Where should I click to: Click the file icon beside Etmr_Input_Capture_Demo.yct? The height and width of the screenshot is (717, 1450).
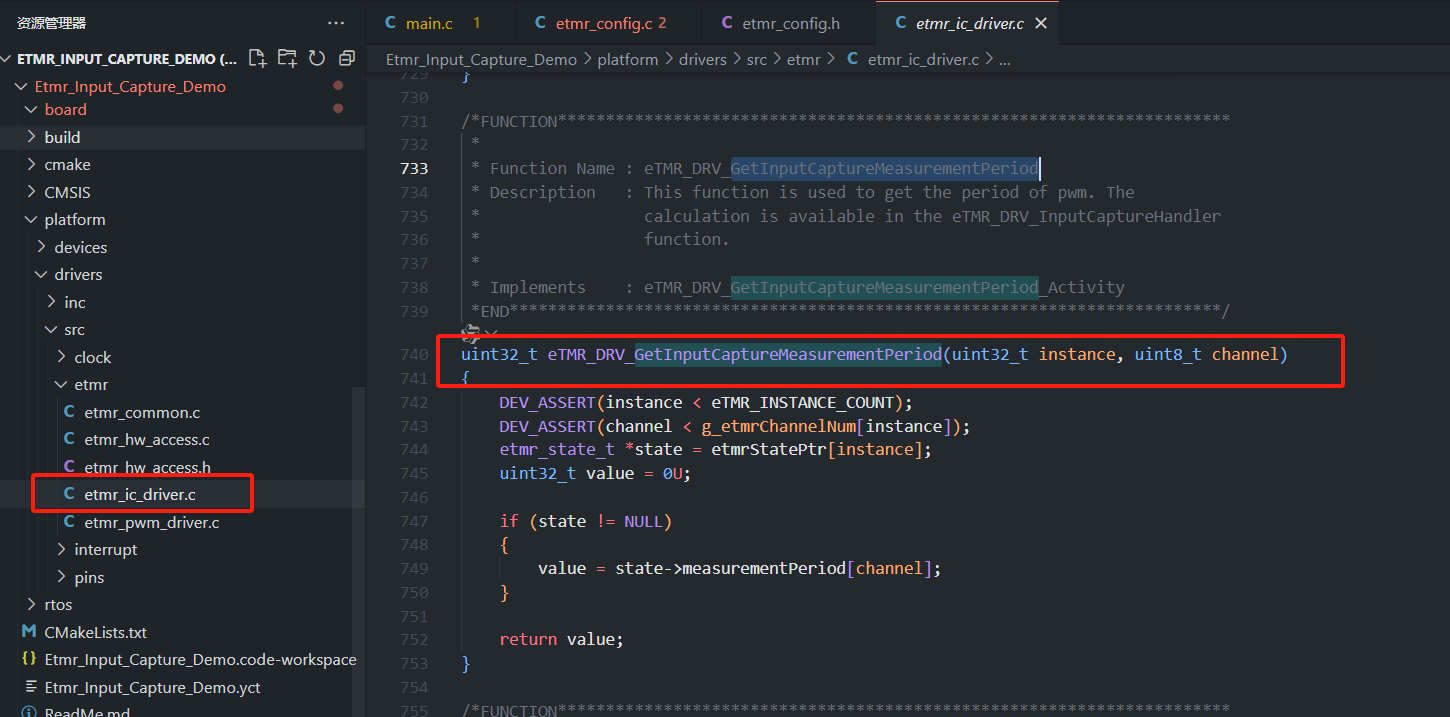coord(29,687)
